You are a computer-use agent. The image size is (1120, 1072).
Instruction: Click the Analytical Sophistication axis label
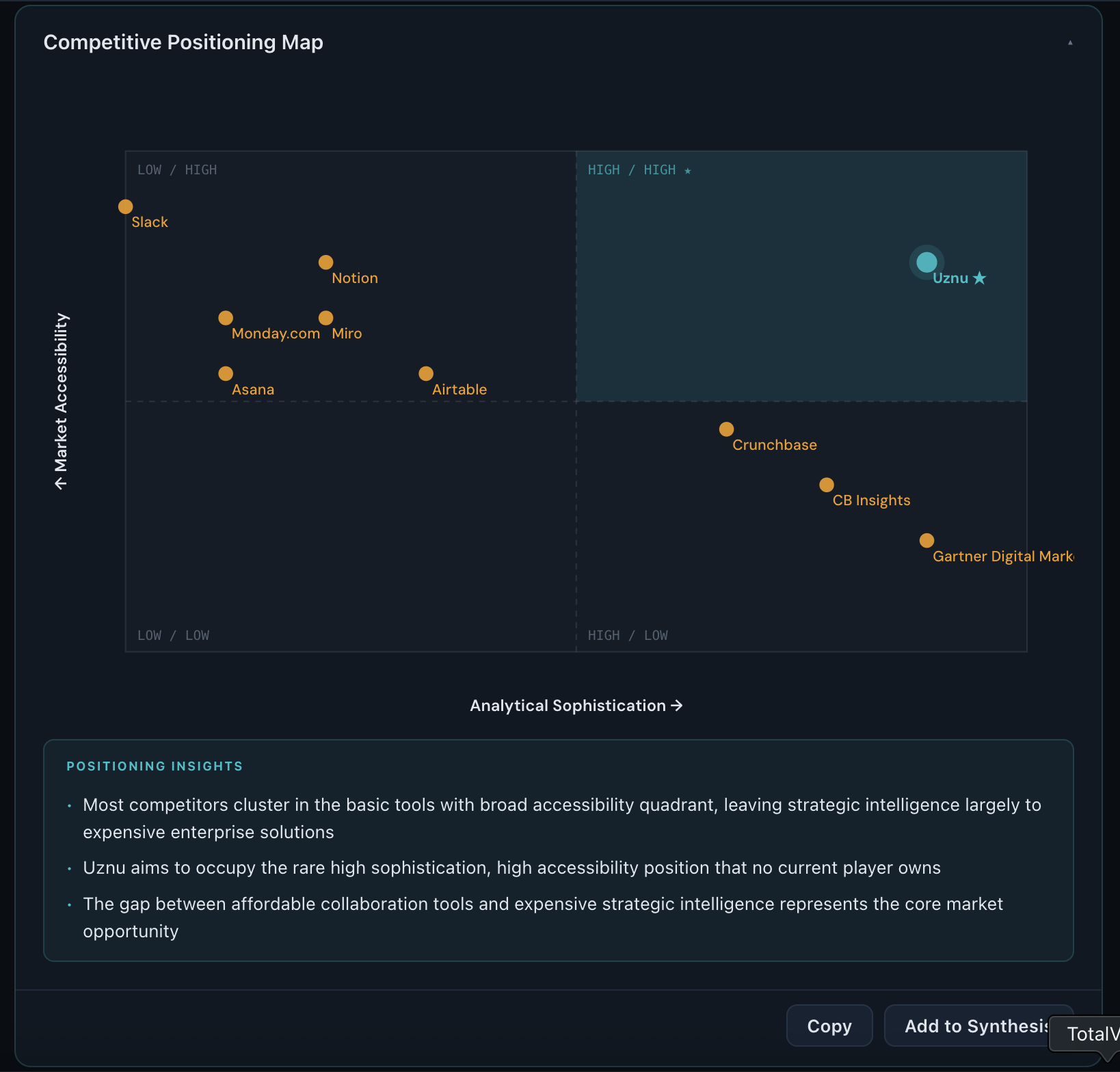576,705
